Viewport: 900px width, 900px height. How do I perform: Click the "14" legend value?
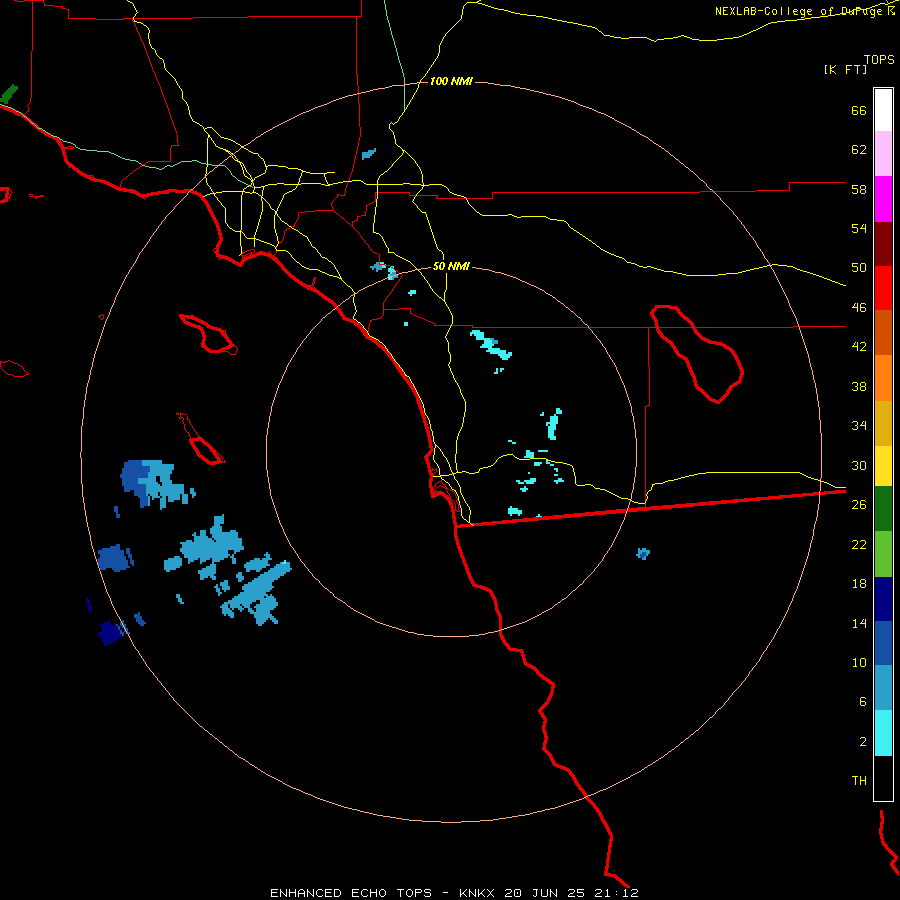pos(859,623)
